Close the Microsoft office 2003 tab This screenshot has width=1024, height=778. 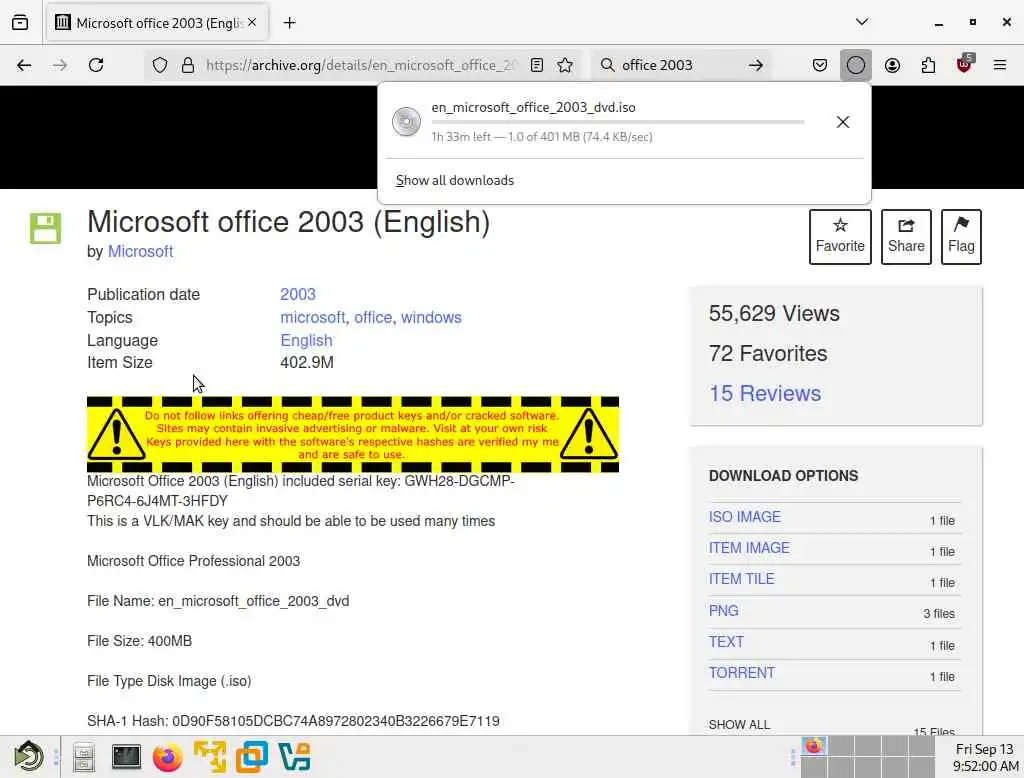pos(252,23)
